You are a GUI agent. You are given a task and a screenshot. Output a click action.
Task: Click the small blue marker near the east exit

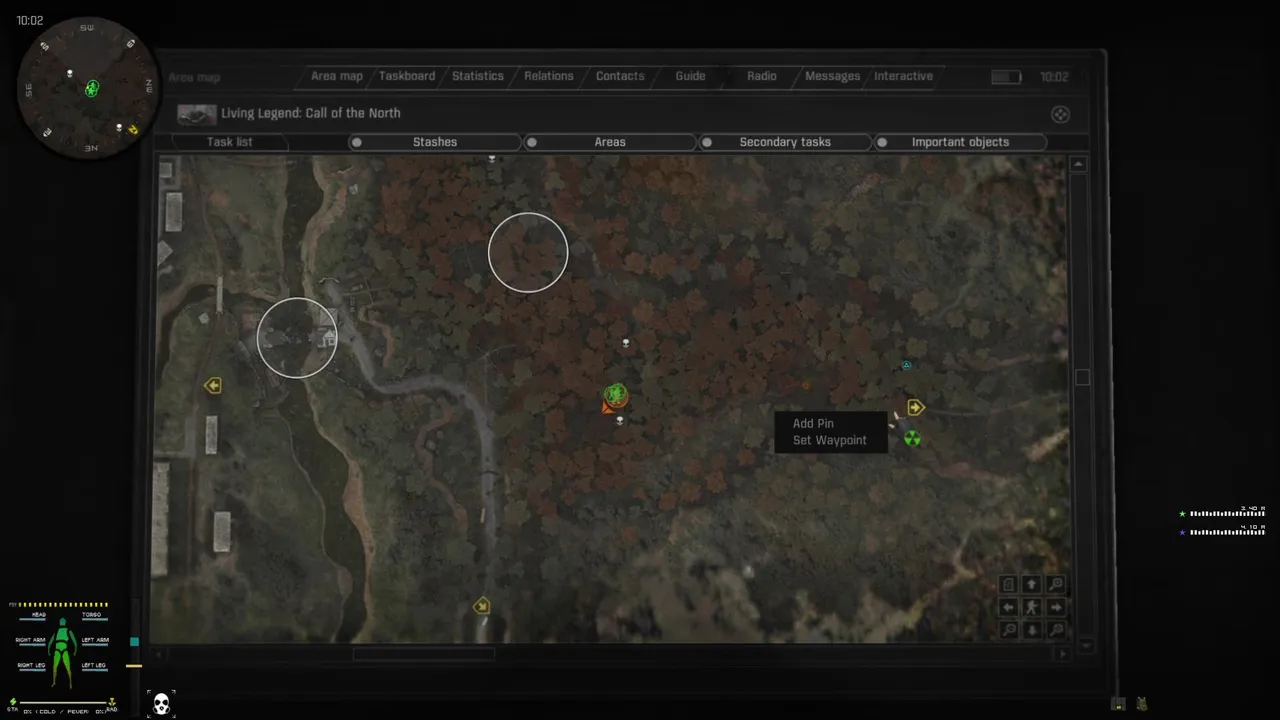point(906,366)
